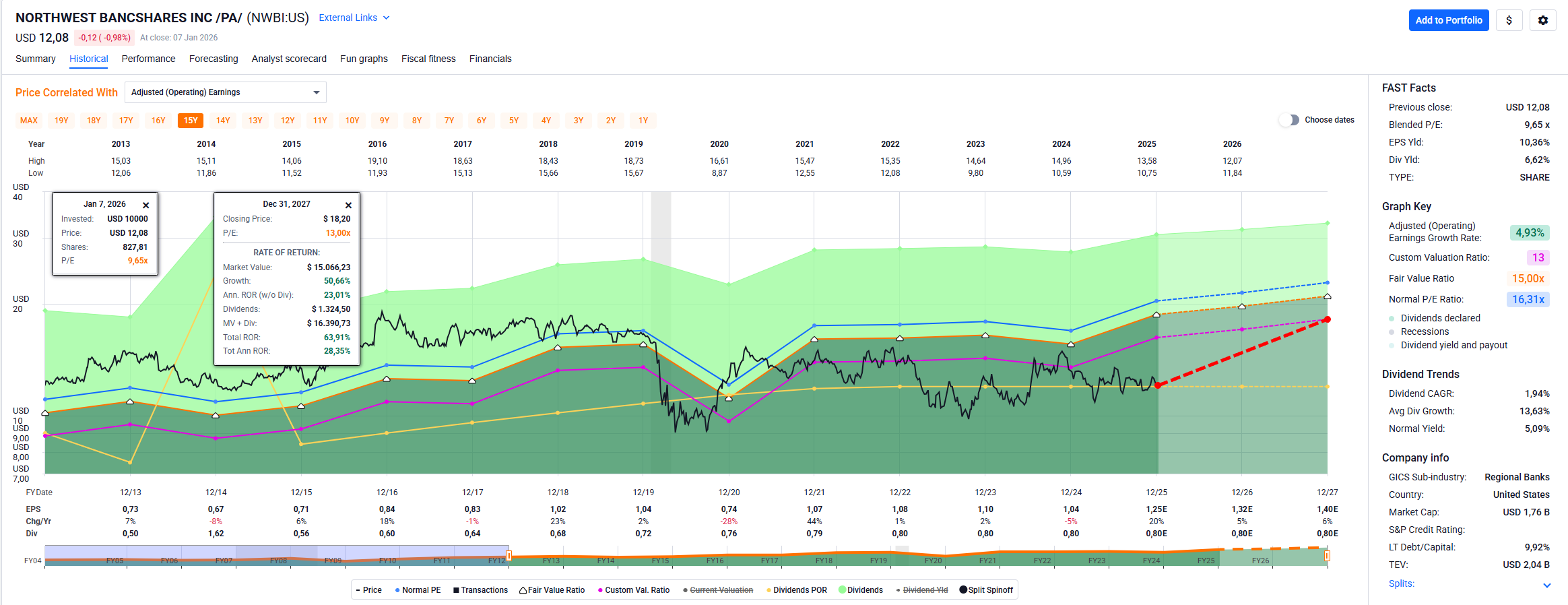Select the 10Y time range button
The width and height of the screenshot is (1568, 605).
[x=352, y=121]
